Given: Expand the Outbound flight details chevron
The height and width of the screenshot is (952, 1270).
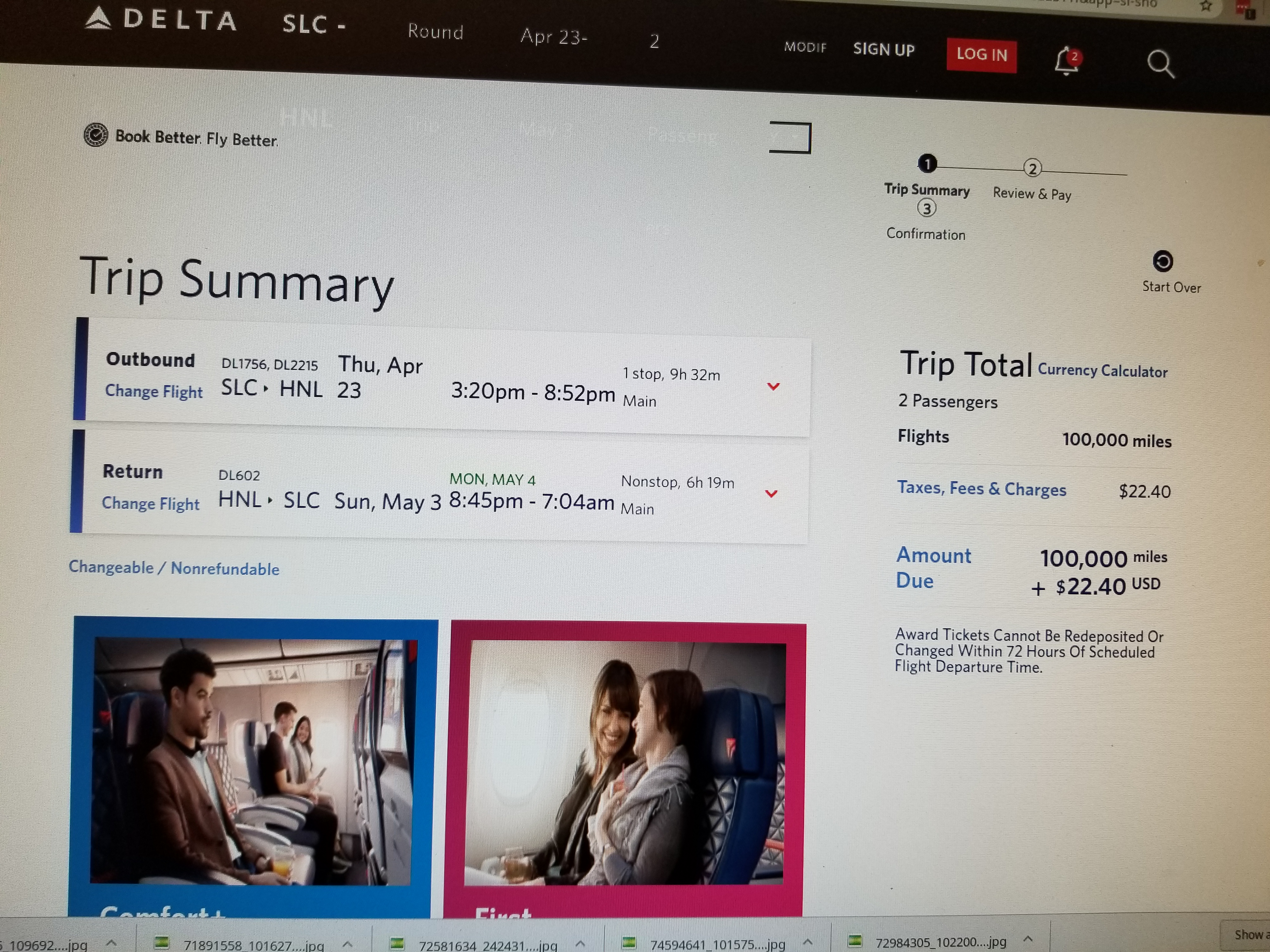Looking at the screenshot, I should (773, 387).
